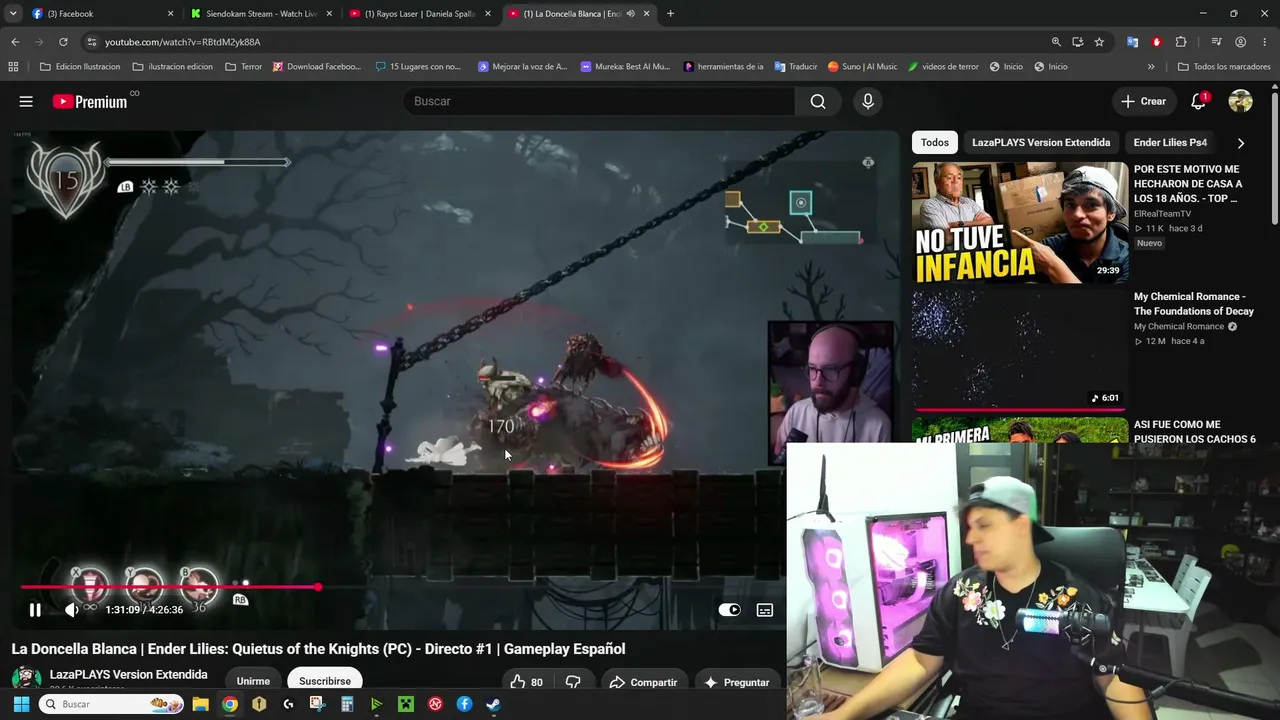Open a new browser tab

670,14
